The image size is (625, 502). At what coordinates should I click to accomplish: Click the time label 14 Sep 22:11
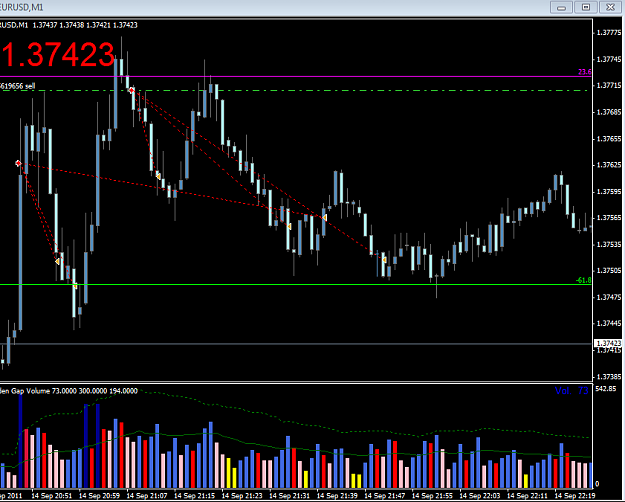tap(527, 496)
